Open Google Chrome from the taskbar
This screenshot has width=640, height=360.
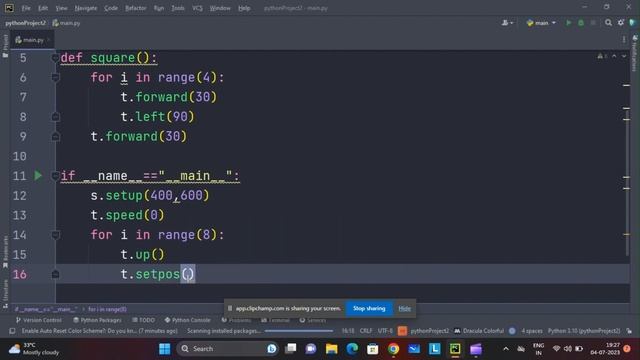(x=393, y=349)
